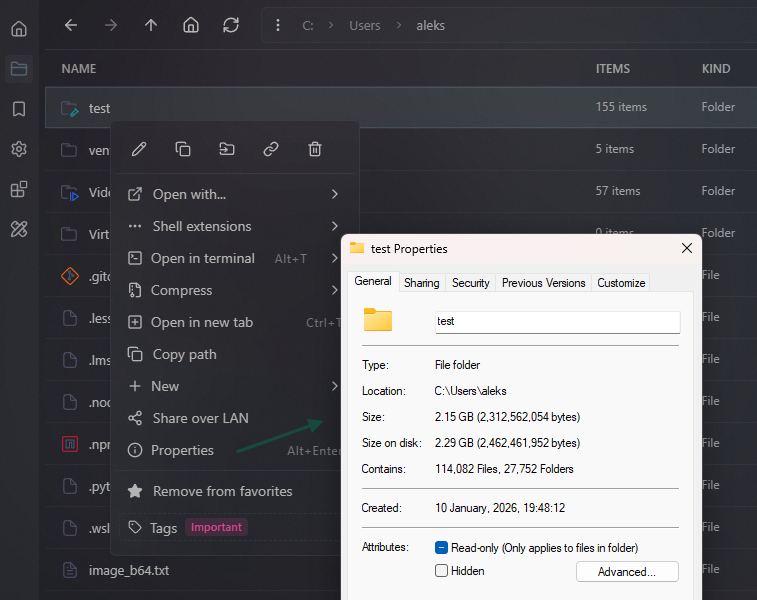Open Home in the left sidebar
The image size is (757, 600).
point(19,28)
